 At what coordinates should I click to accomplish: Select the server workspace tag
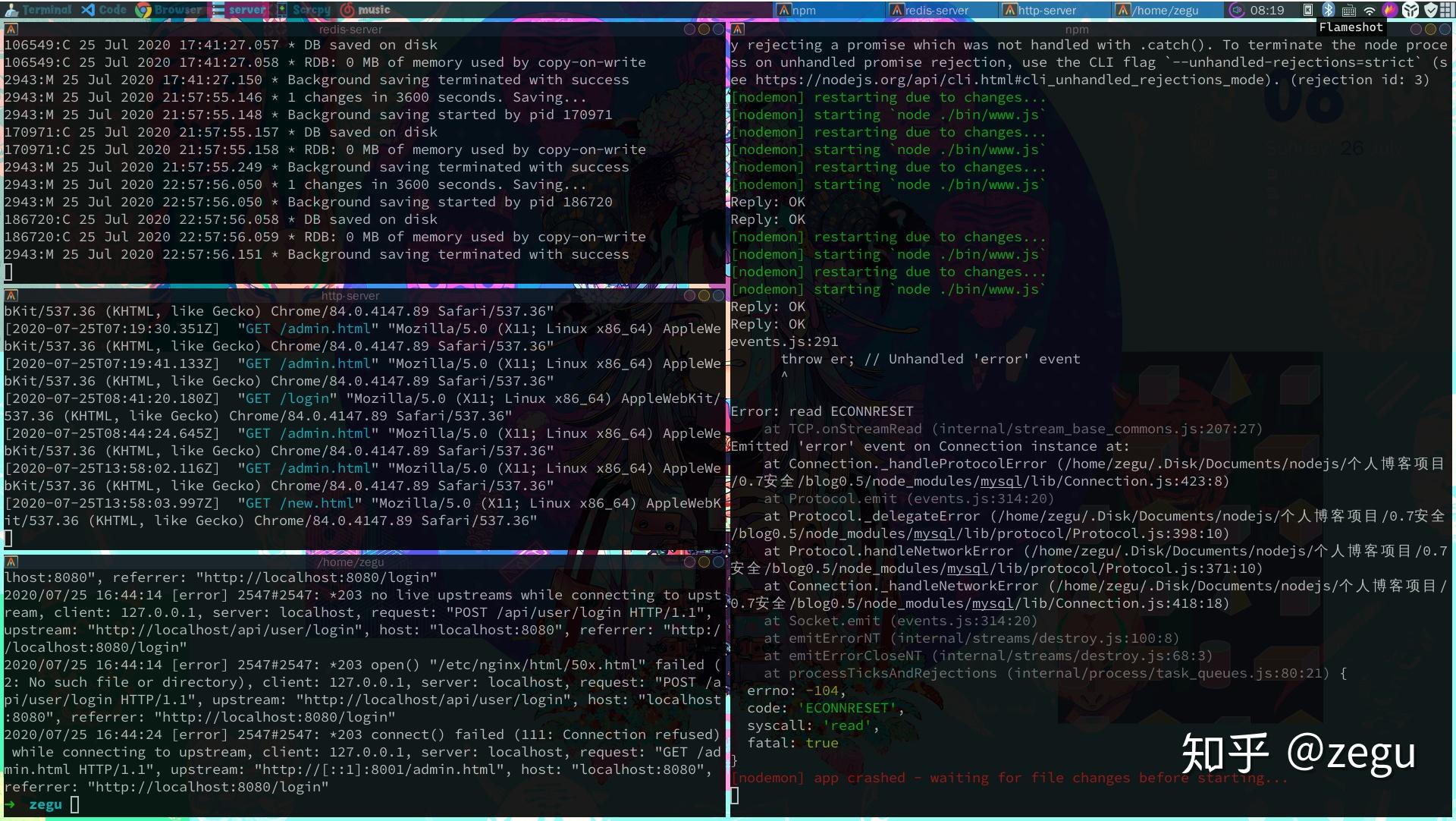240,10
